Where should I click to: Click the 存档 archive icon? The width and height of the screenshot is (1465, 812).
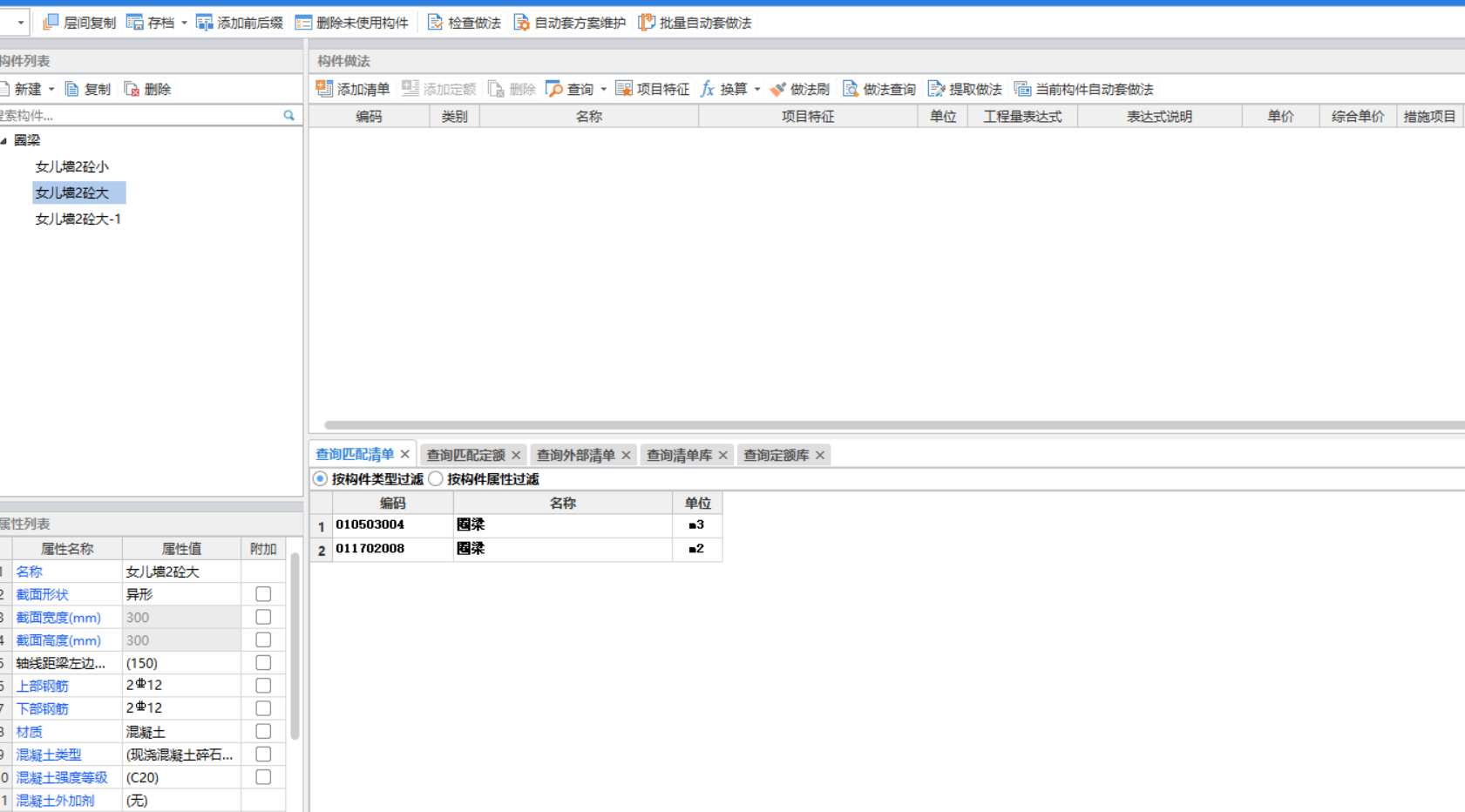tap(135, 23)
